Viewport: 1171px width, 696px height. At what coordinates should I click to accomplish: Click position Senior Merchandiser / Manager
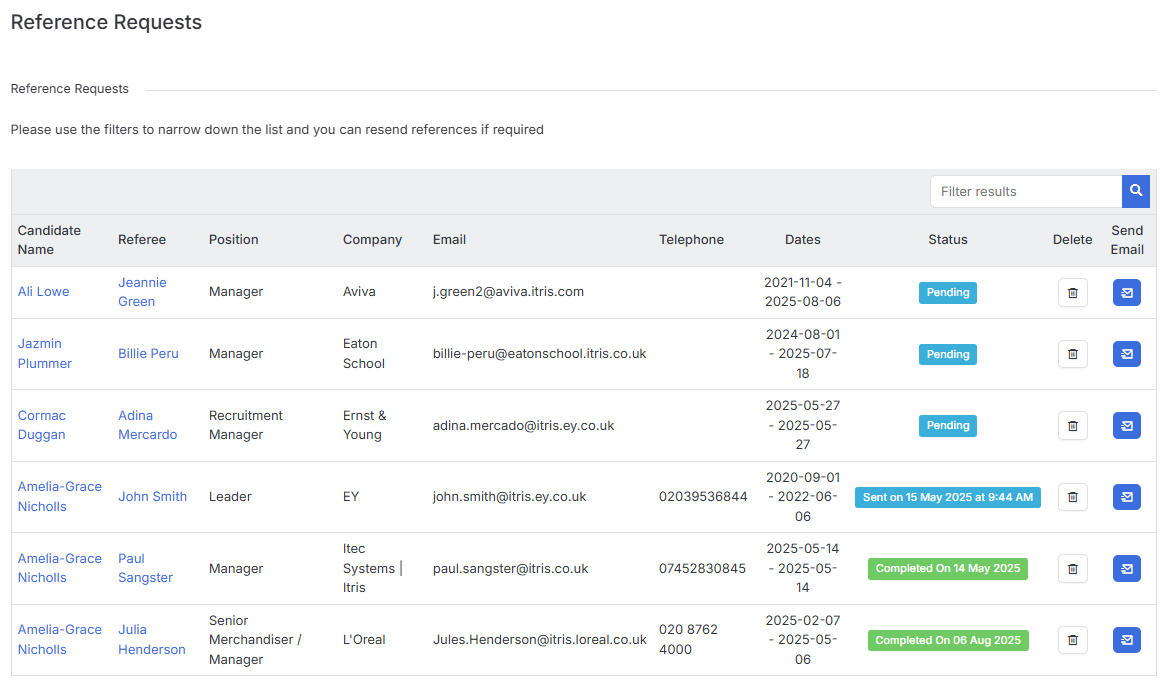point(255,639)
